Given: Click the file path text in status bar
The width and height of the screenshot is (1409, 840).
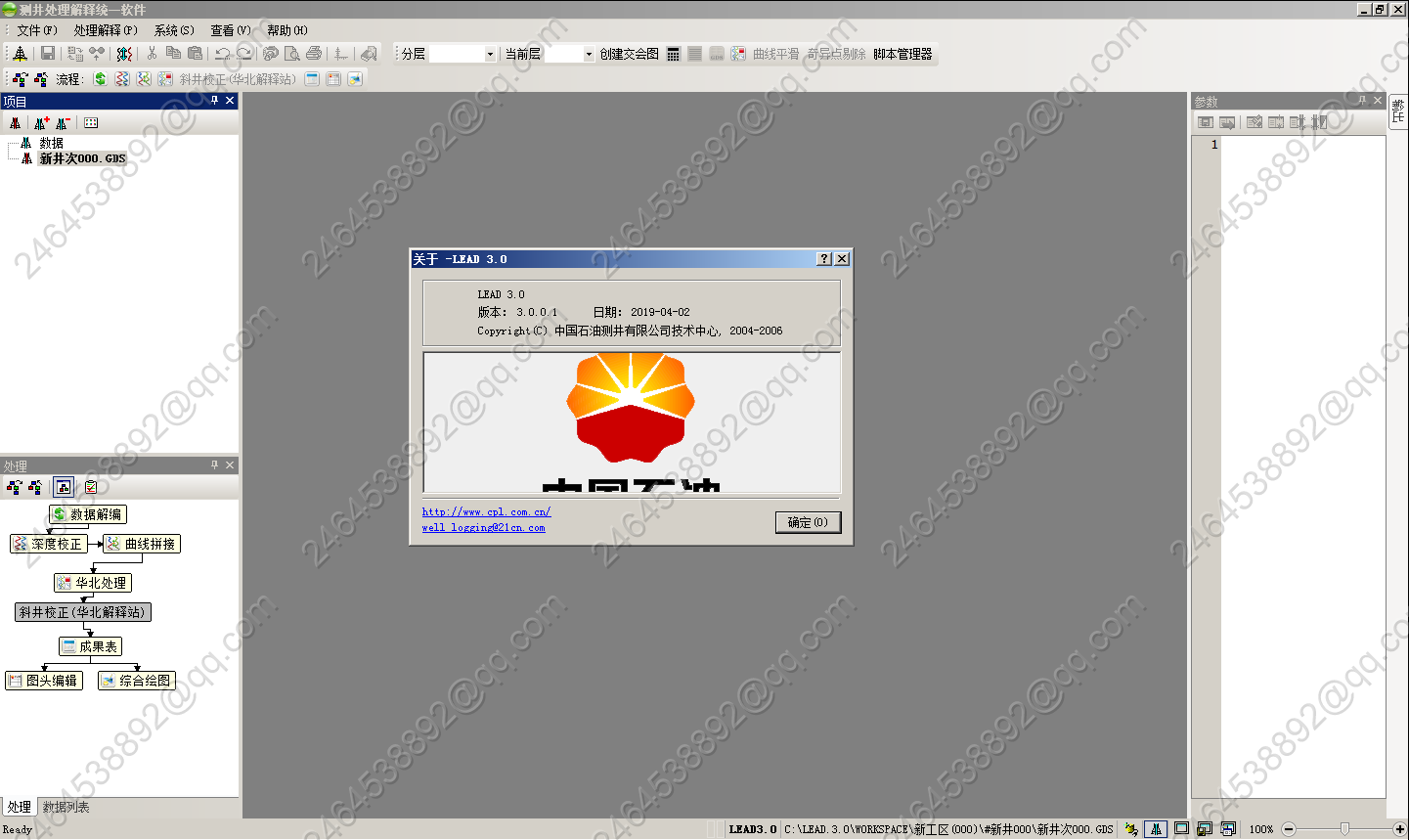Looking at the screenshot, I should coord(948,829).
